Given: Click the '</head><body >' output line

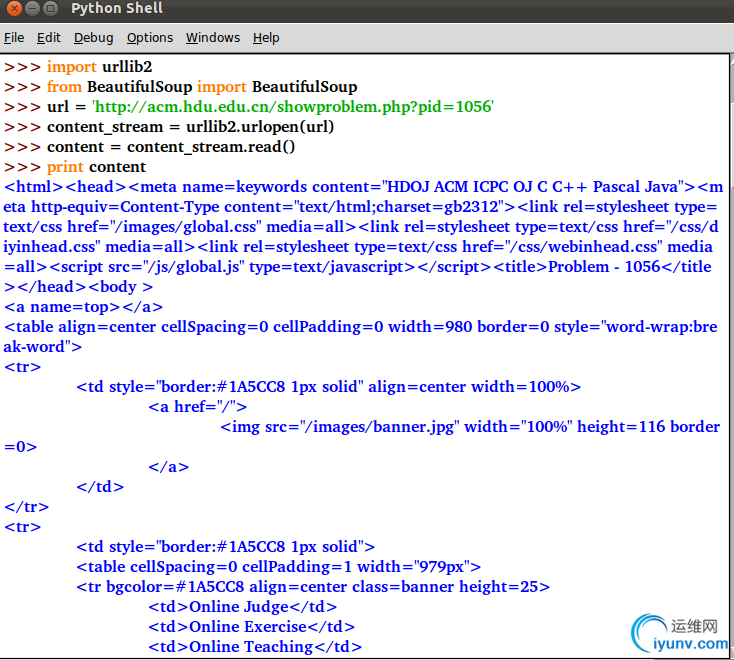Looking at the screenshot, I should click(78, 287).
